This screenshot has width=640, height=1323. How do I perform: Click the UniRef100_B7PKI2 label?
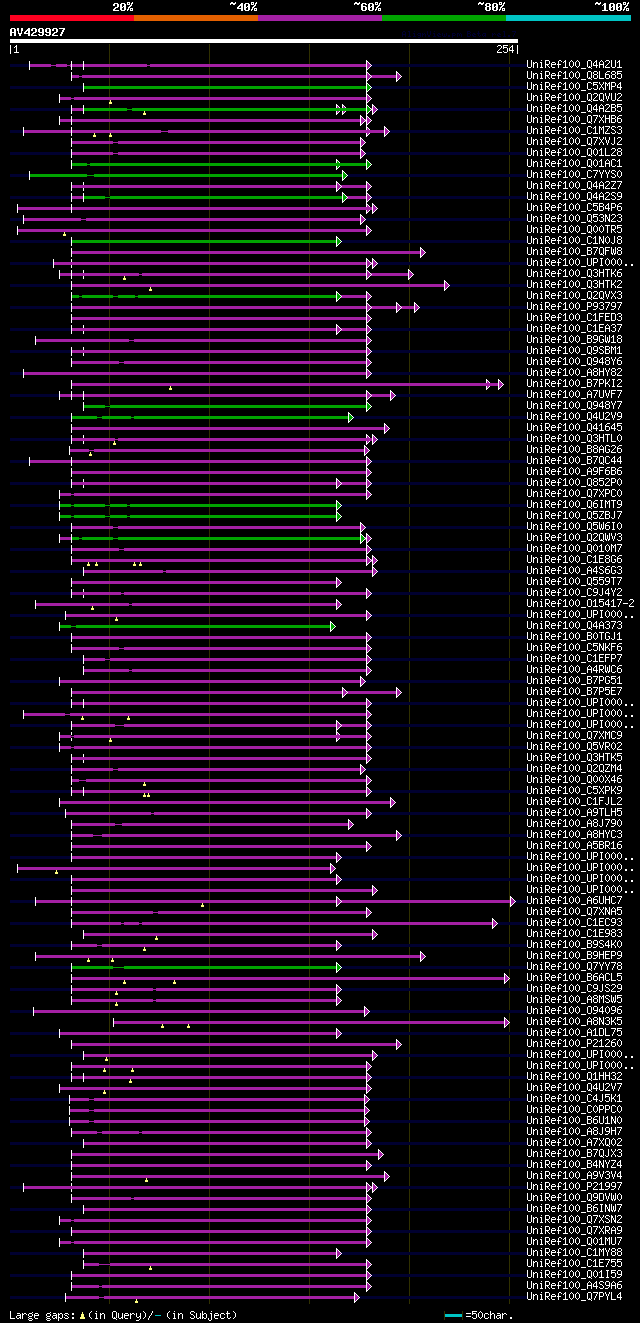[575, 383]
